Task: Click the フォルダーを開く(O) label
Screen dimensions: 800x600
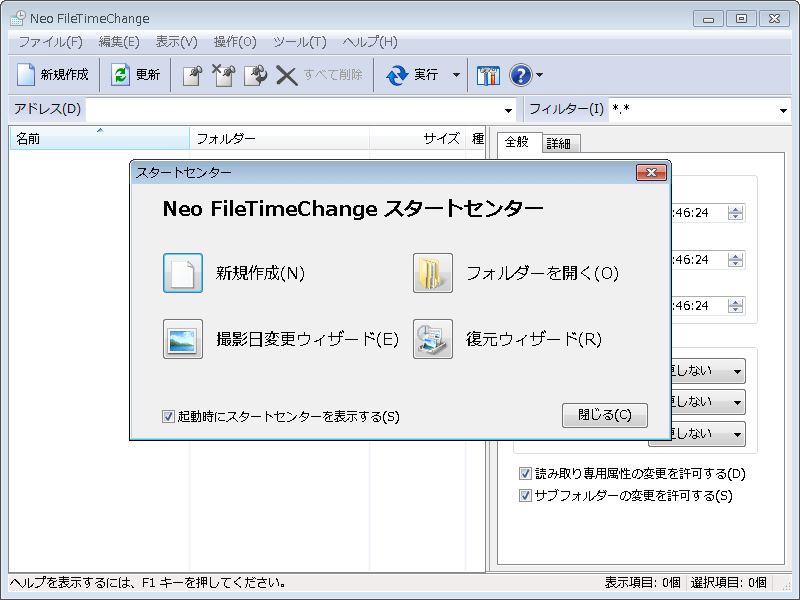Action: point(542,273)
